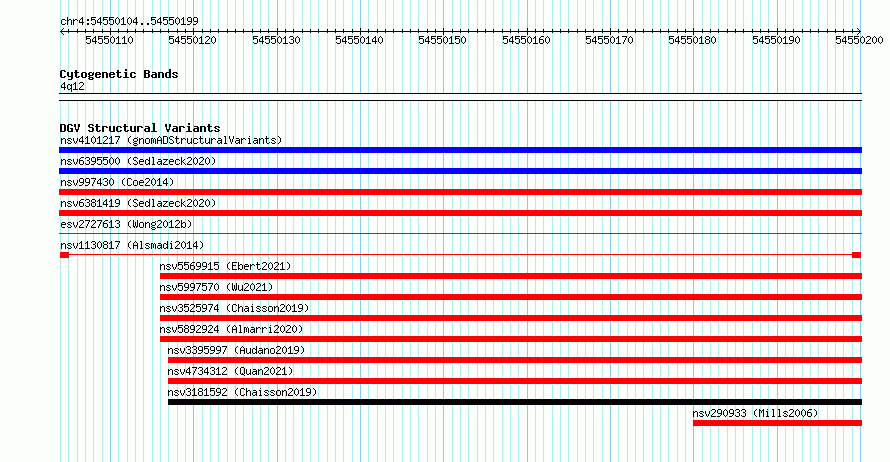
Task: Click the thin red line for esv2727613
Action: [x=460, y=233]
